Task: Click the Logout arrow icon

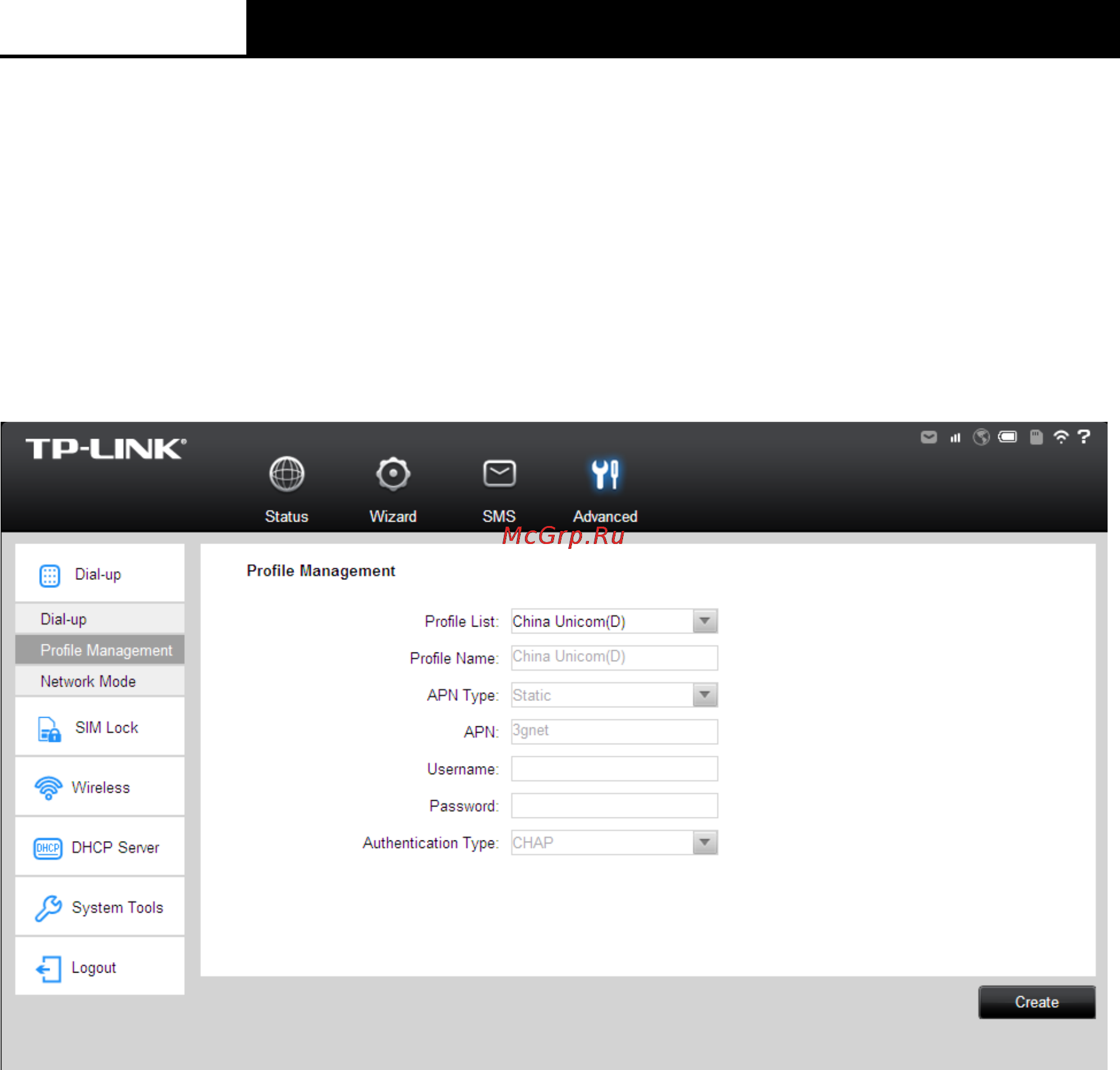Action: pos(49,968)
